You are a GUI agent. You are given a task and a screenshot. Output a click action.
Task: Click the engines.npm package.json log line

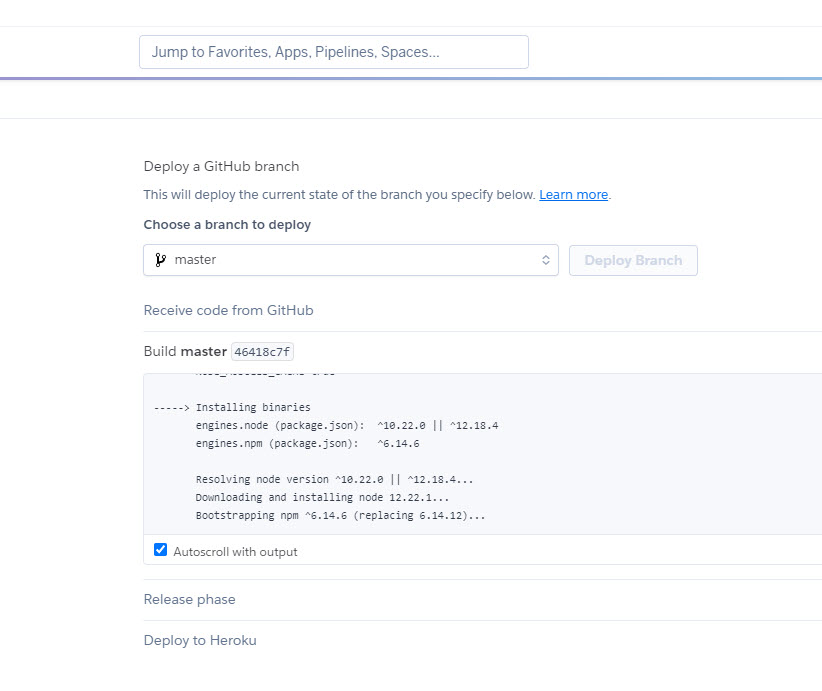[307, 443]
